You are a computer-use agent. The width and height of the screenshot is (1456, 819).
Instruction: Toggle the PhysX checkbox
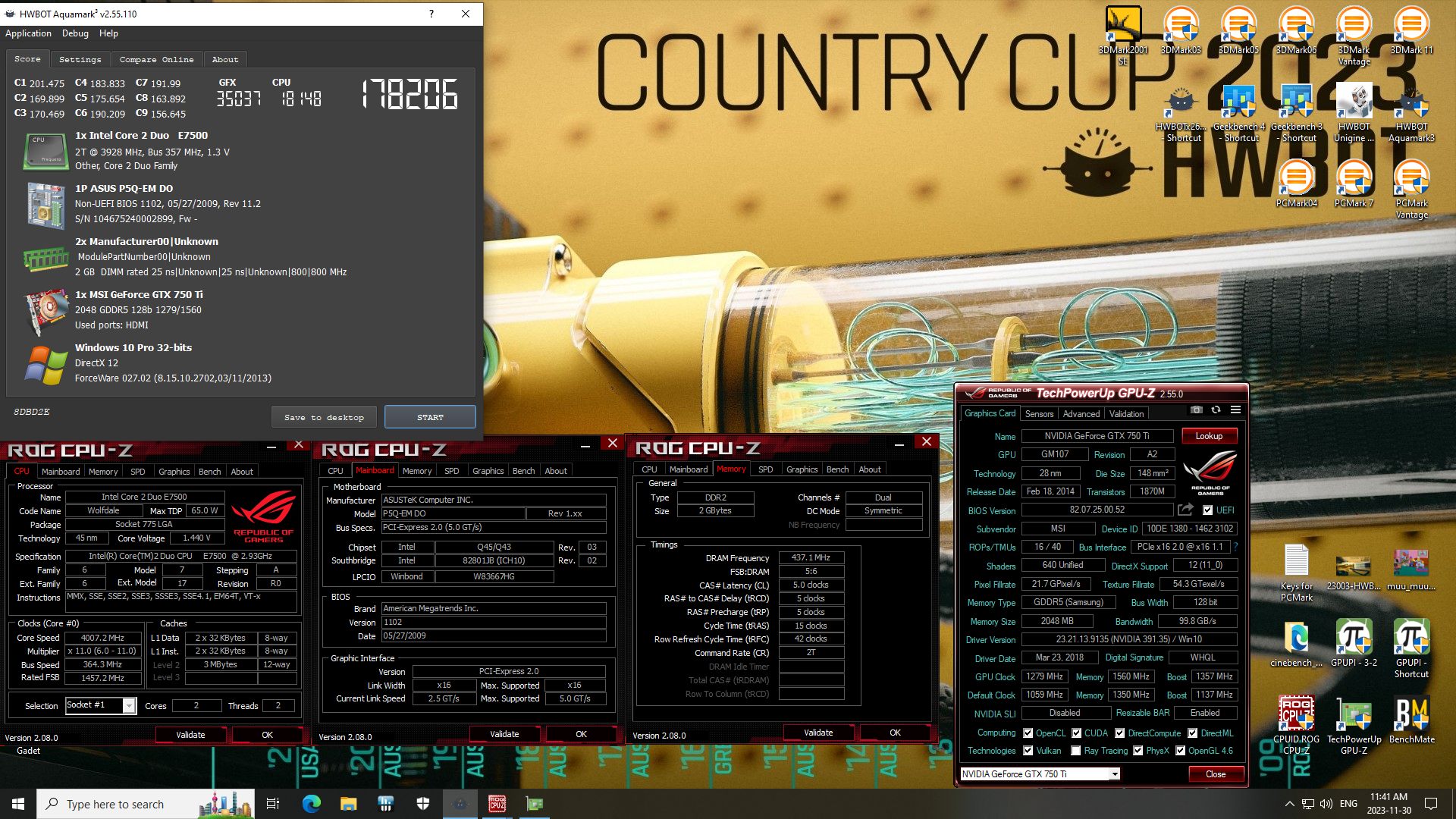click(1138, 751)
